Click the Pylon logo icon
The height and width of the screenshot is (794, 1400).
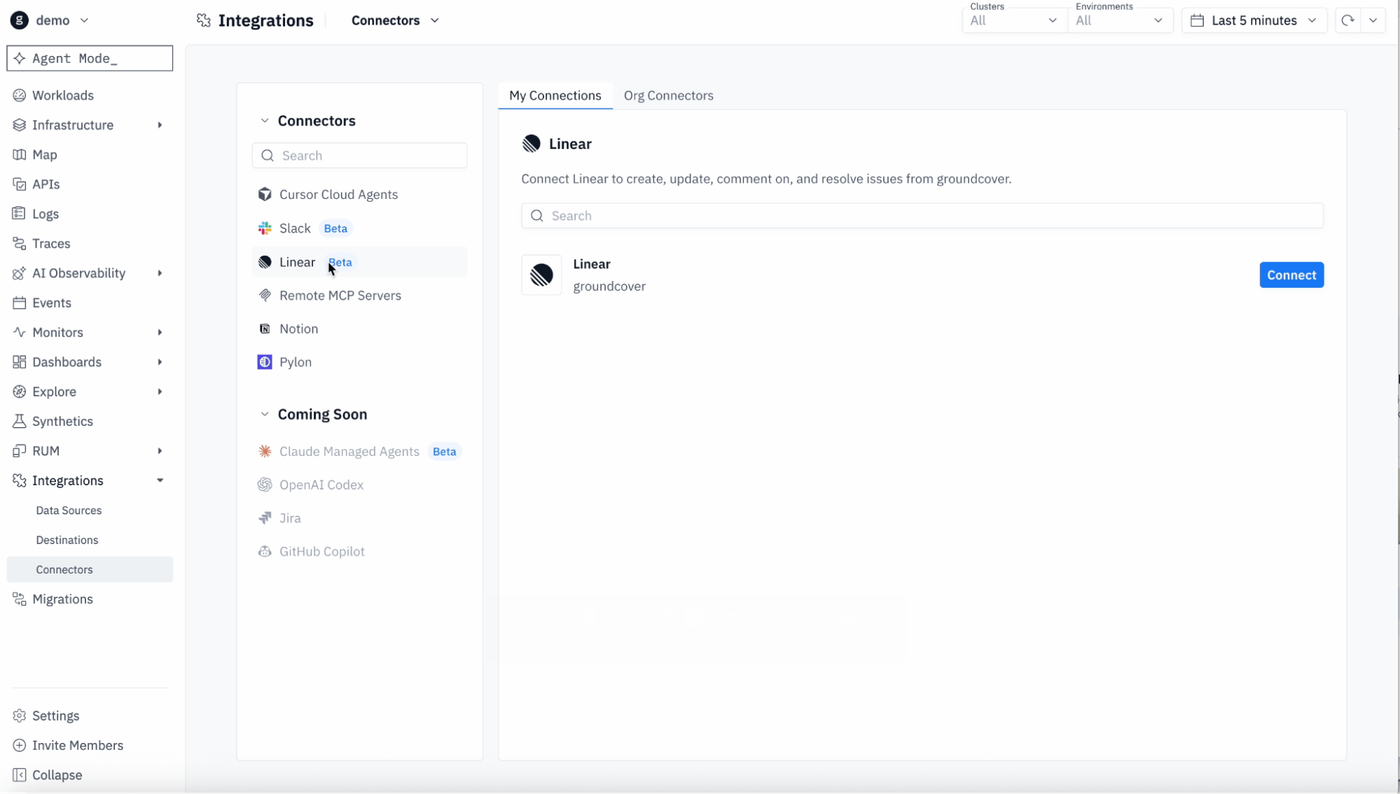(265, 362)
